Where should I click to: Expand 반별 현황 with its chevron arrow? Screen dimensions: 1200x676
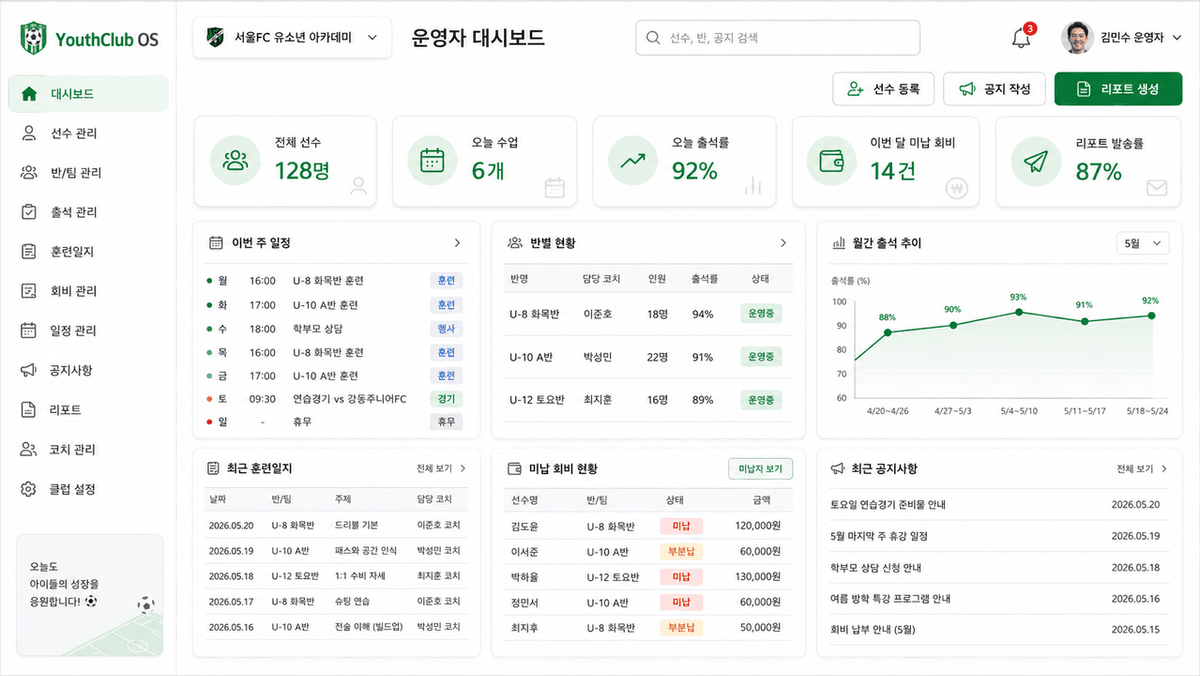pyautogui.click(x=783, y=243)
